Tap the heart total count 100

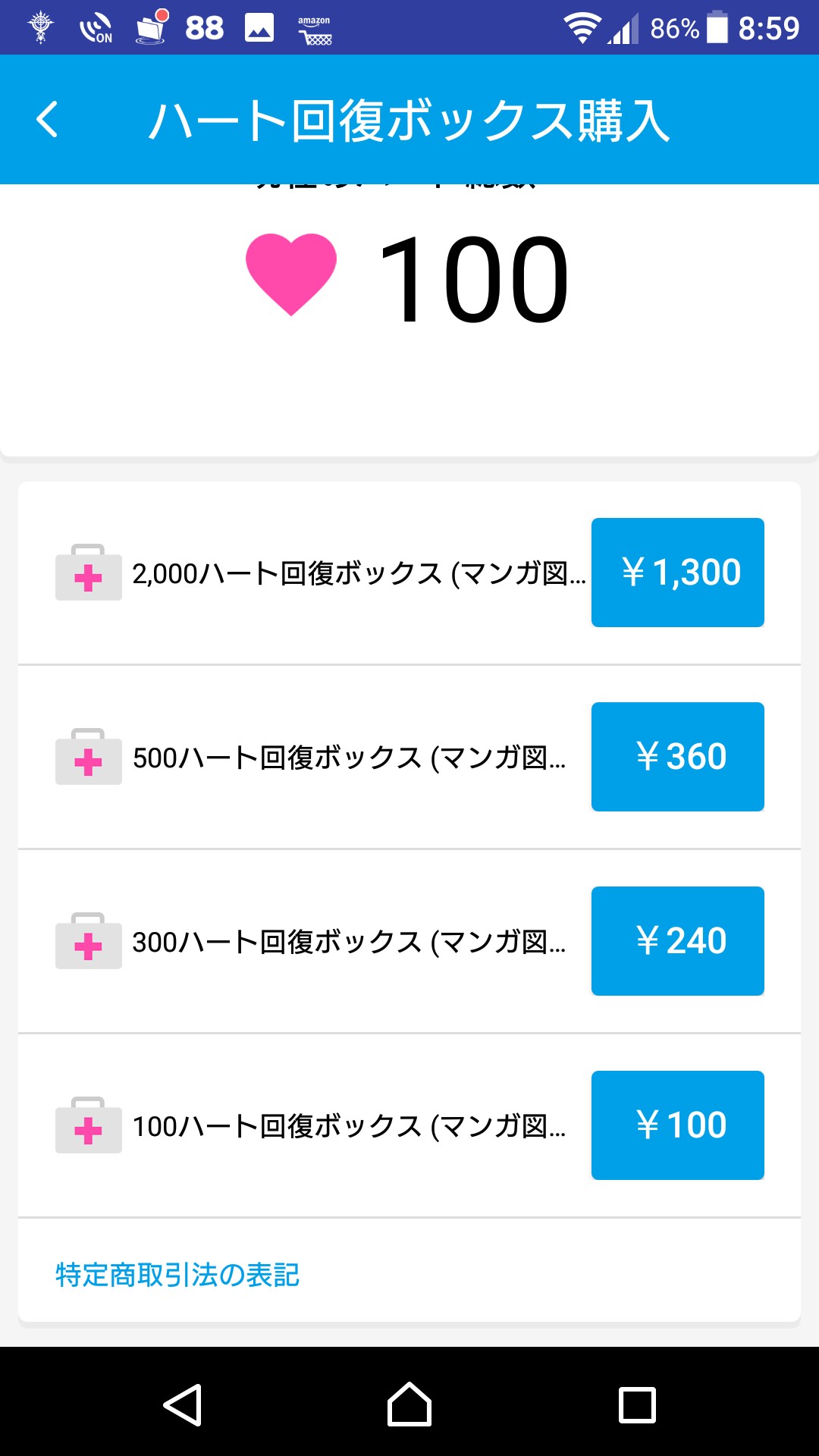coord(473,279)
